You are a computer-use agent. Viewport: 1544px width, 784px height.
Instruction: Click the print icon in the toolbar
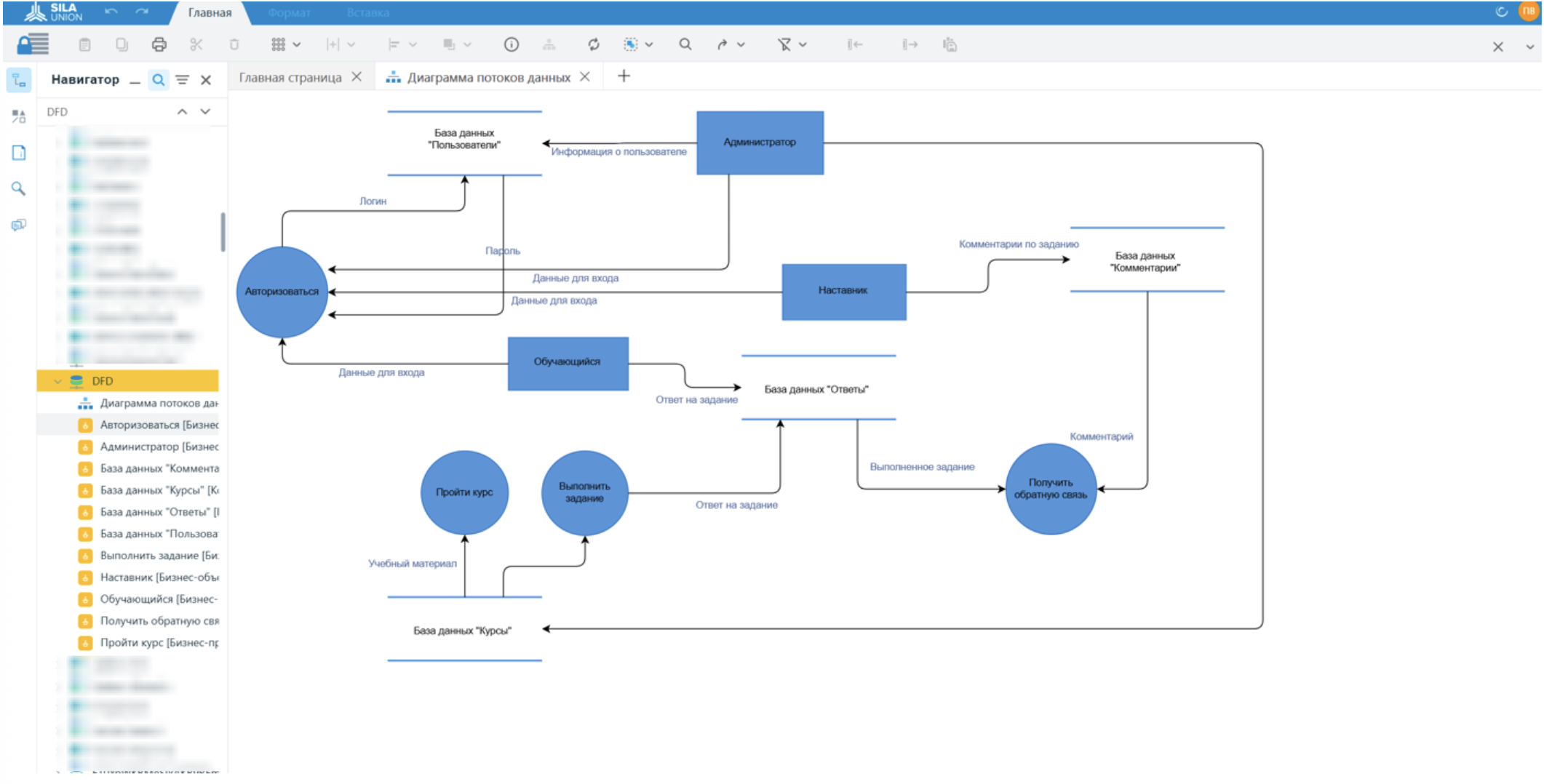click(x=159, y=45)
